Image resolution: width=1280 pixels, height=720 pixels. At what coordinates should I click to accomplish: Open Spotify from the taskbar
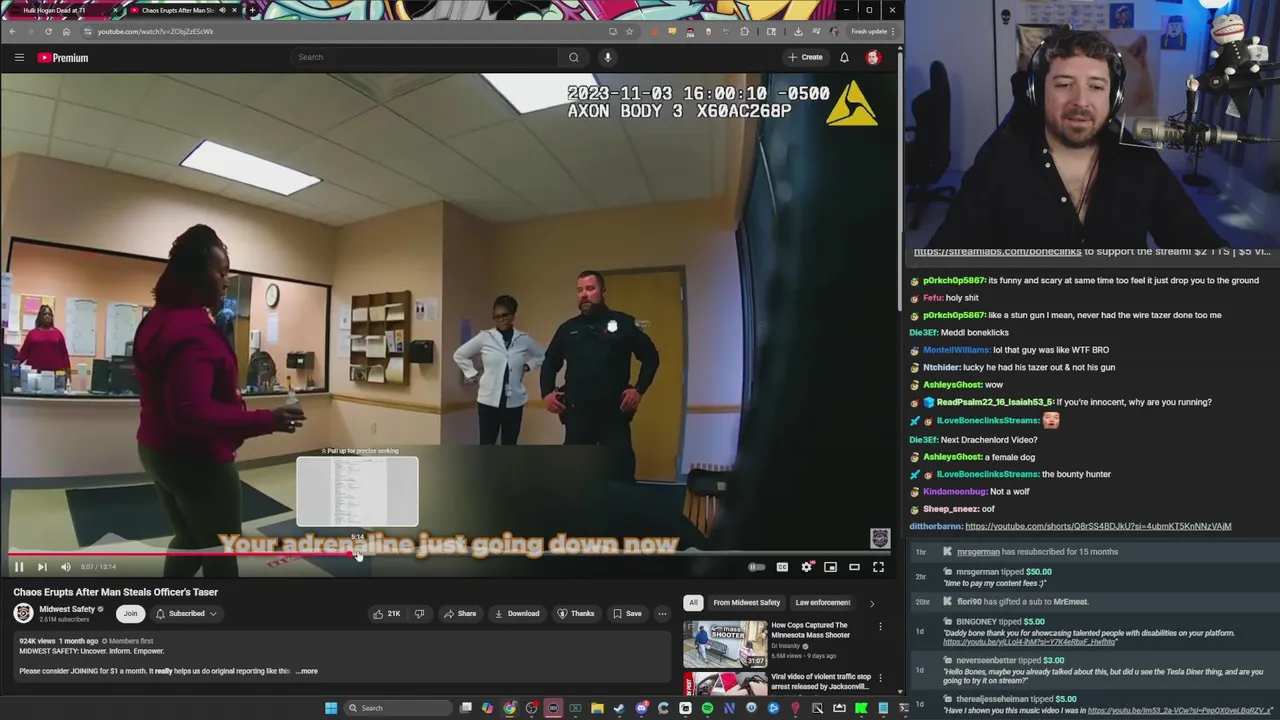click(x=707, y=708)
